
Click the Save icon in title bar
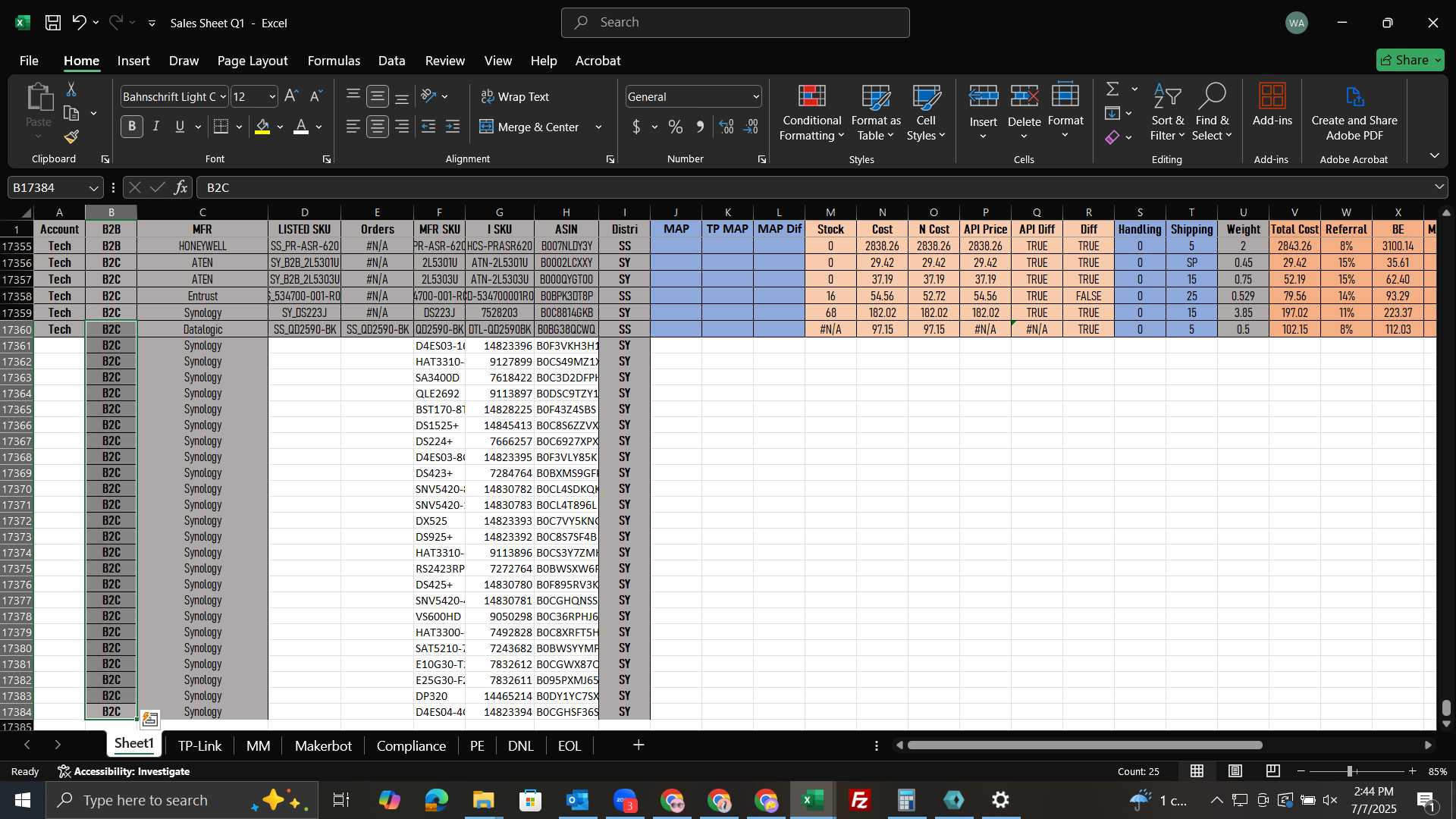[53, 23]
